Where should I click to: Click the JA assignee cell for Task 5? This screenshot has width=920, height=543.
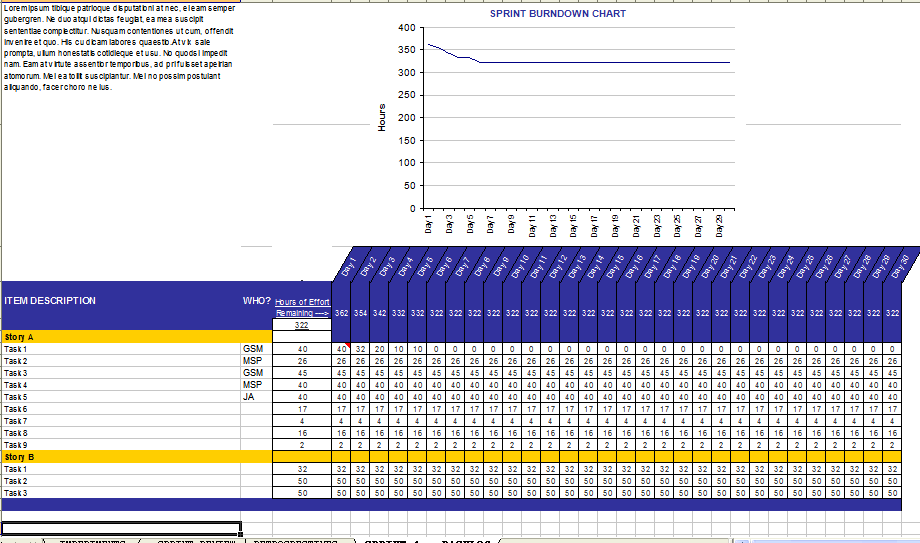coord(255,397)
